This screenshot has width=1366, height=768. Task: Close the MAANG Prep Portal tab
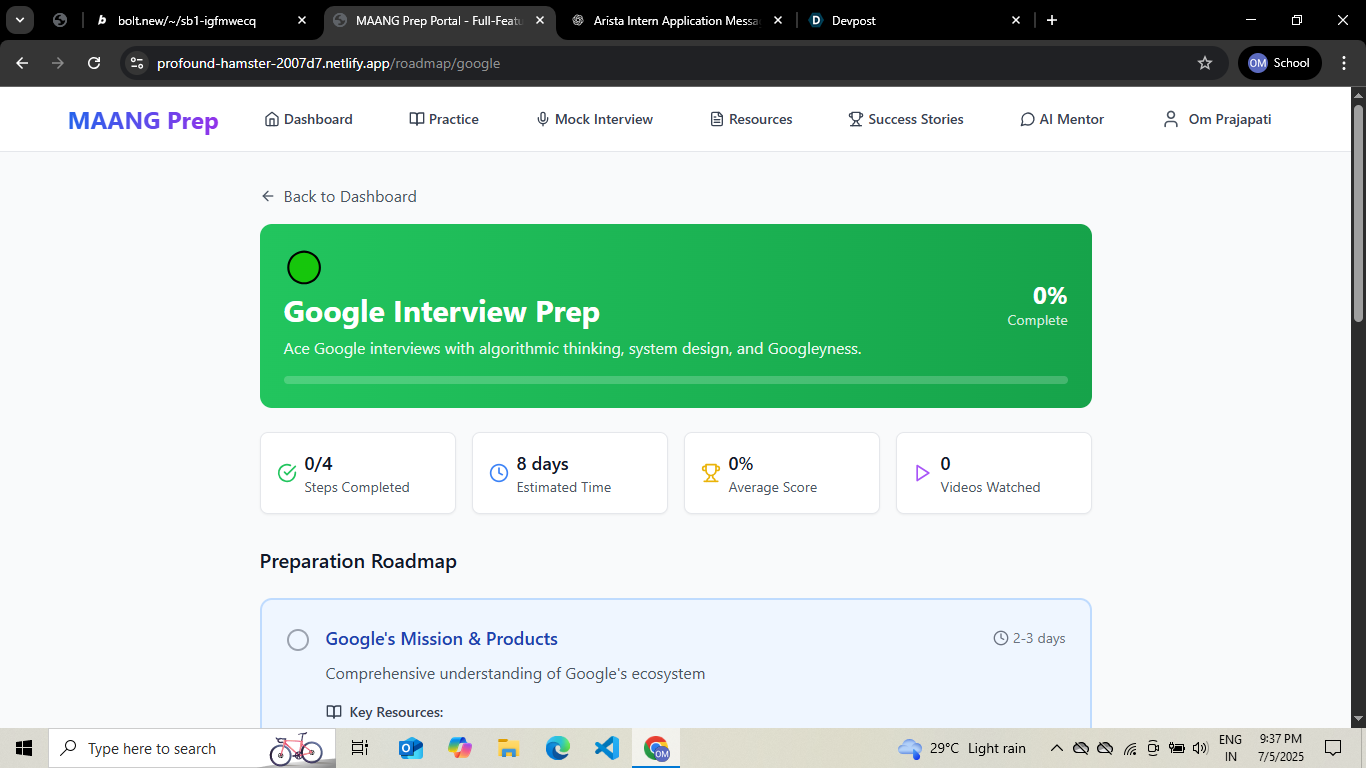coord(540,20)
